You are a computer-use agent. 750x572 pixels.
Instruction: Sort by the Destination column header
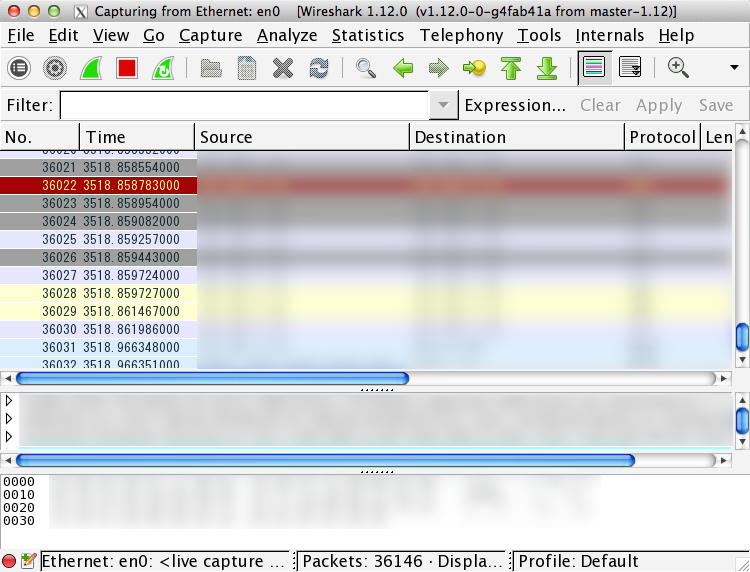click(517, 137)
